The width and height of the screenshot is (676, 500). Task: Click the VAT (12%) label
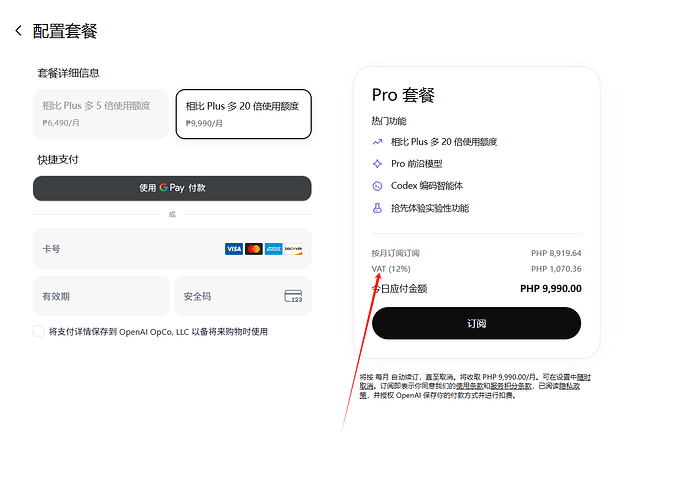[x=391, y=269]
